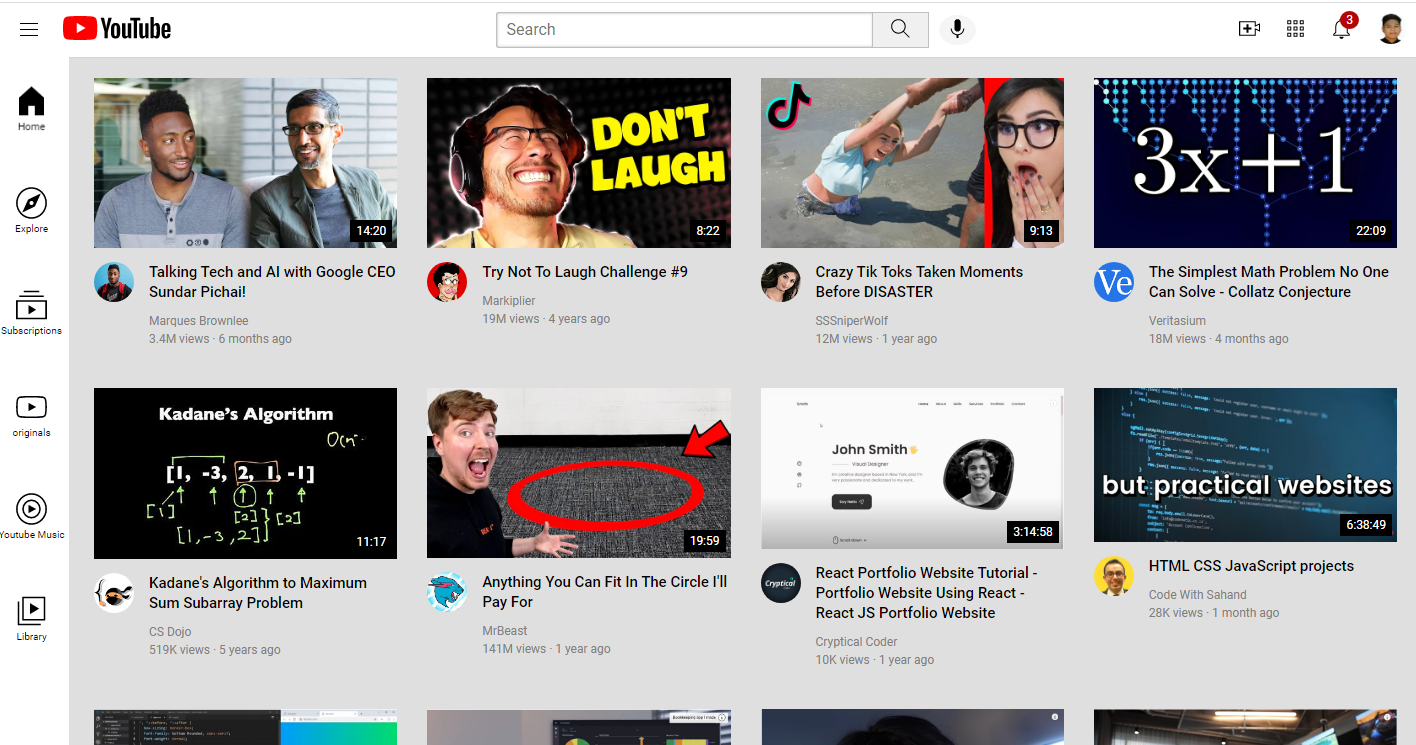Open Don't Laugh video thumbnail

click(x=579, y=163)
